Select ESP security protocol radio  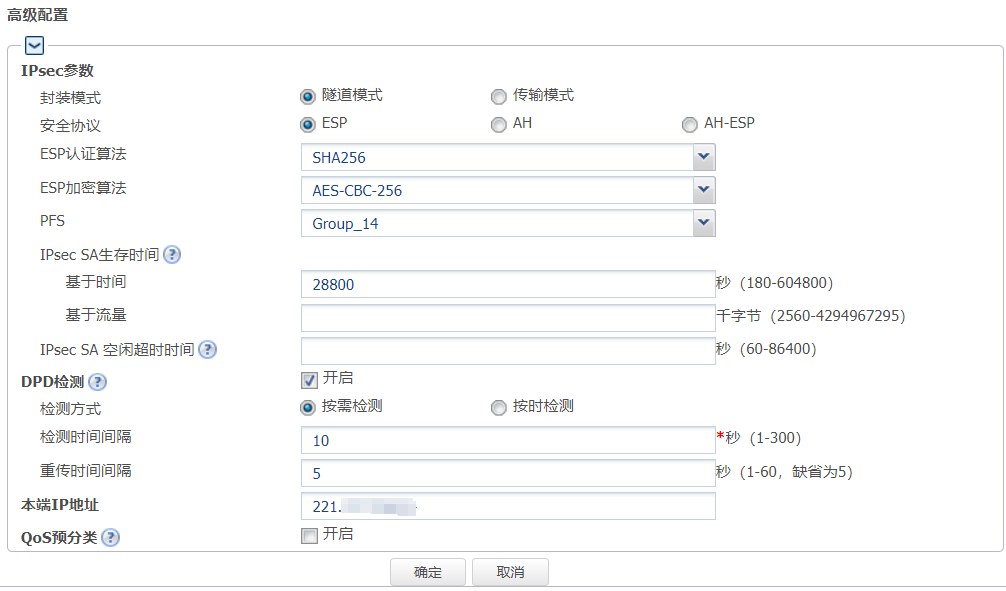point(308,125)
